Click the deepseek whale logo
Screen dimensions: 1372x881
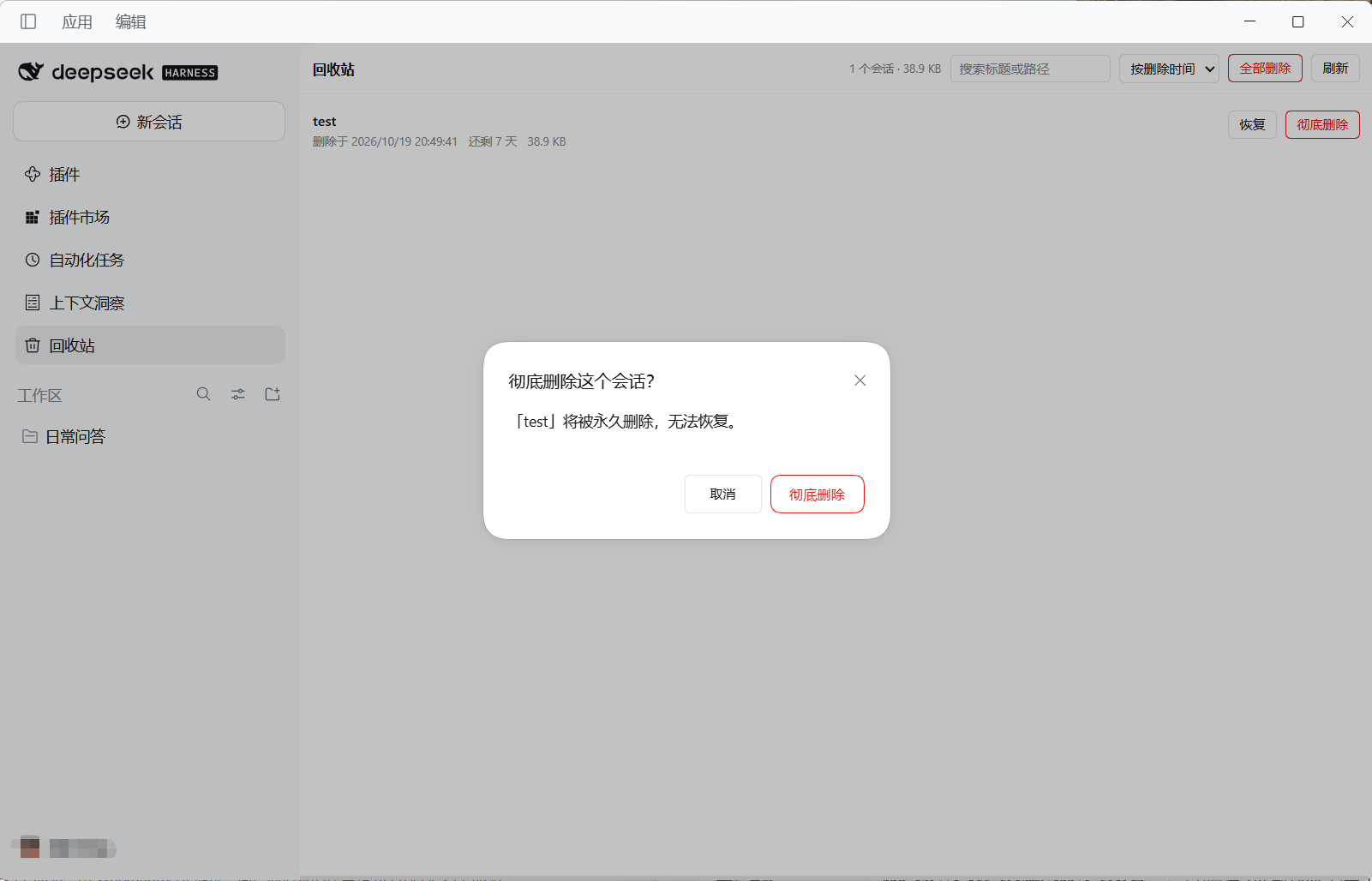click(x=31, y=72)
